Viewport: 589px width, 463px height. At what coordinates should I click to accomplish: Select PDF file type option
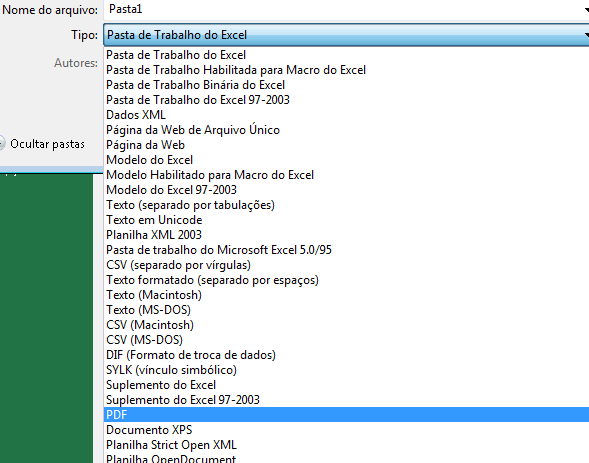tap(346, 415)
